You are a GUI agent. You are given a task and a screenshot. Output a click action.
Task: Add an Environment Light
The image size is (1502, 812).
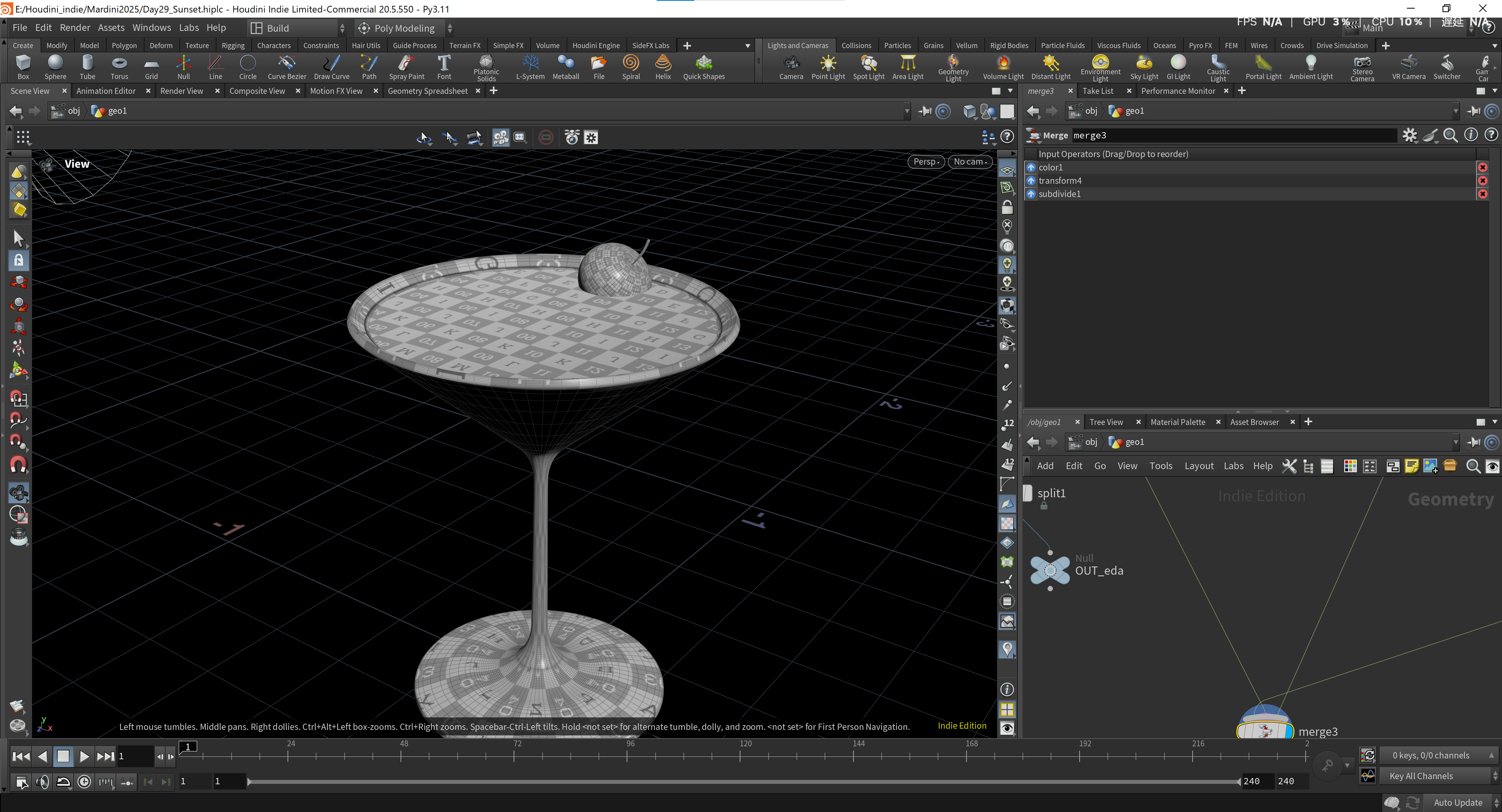(1100, 68)
